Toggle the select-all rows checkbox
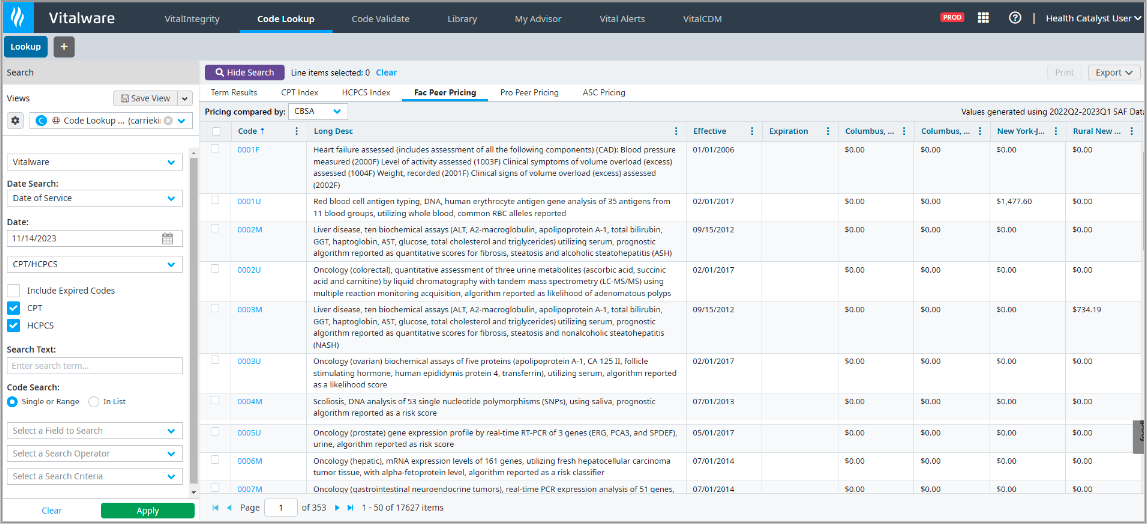The height and width of the screenshot is (524, 1147). pyautogui.click(x=216, y=132)
